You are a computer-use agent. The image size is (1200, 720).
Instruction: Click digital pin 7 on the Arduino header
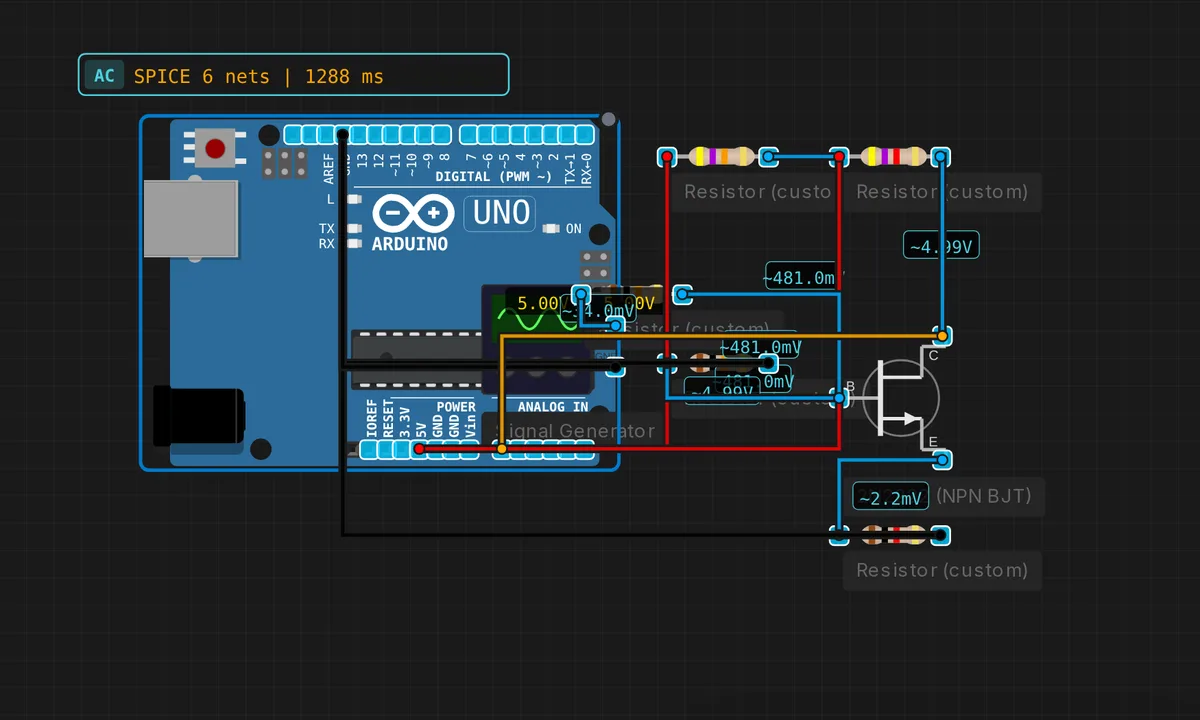pyautogui.click(x=468, y=134)
